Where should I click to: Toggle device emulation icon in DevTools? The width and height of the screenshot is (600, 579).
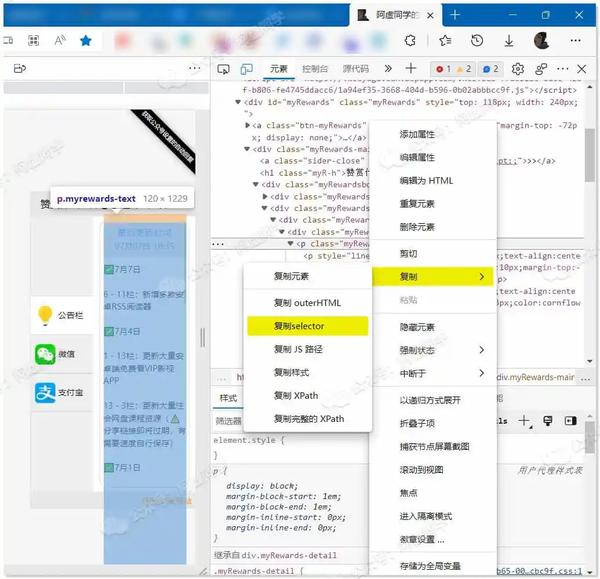[x=246, y=69]
